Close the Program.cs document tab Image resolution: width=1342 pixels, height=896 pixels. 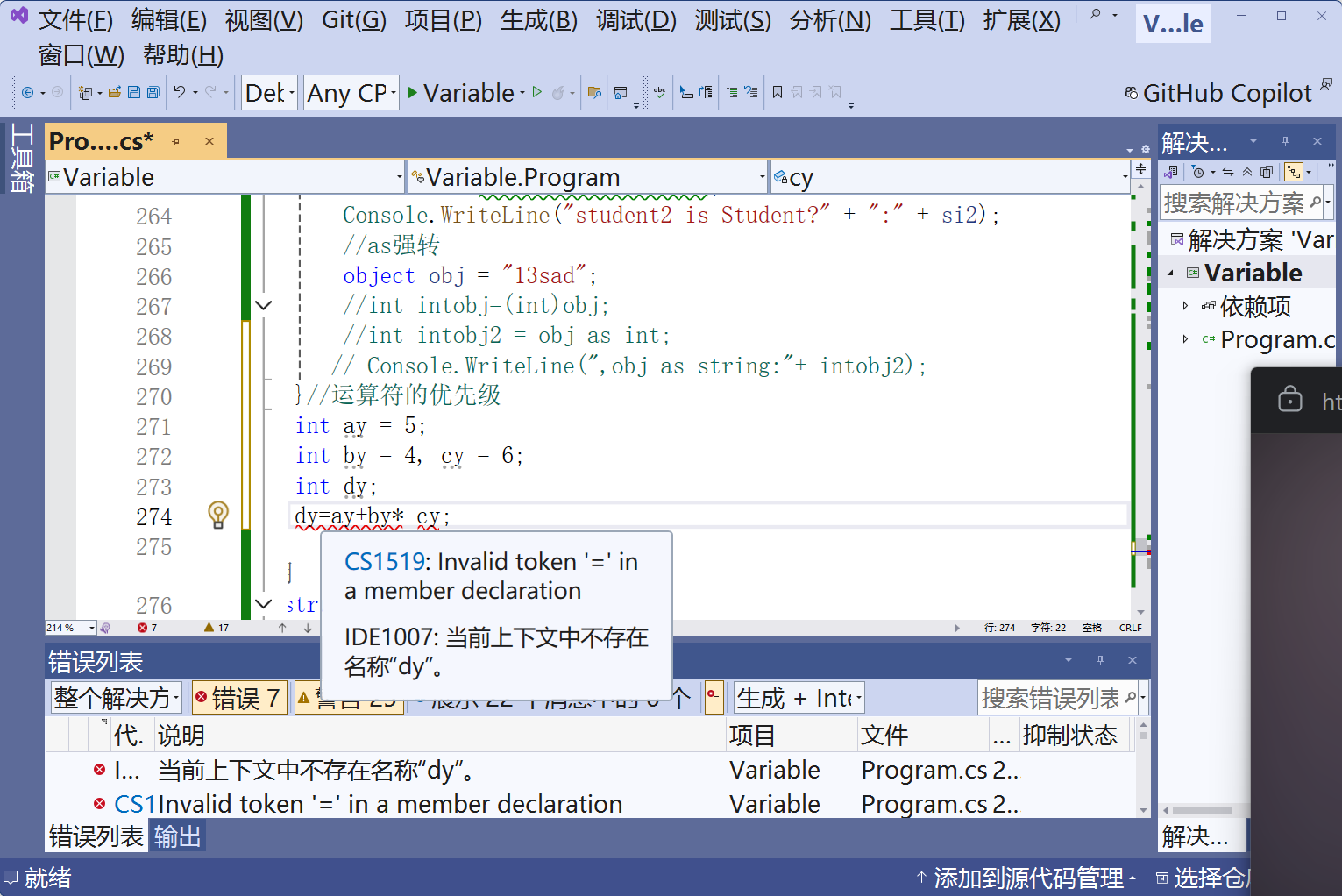click(209, 141)
